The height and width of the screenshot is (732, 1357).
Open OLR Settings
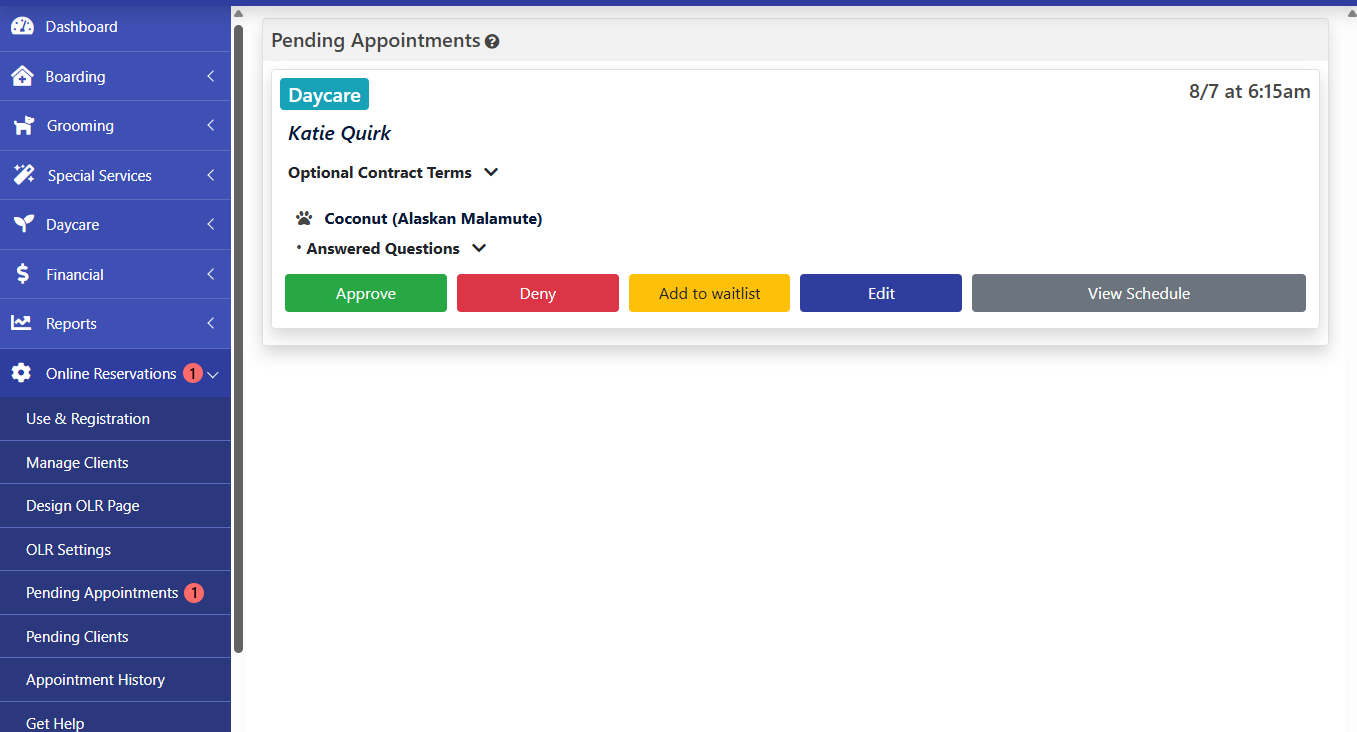[x=115, y=550]
